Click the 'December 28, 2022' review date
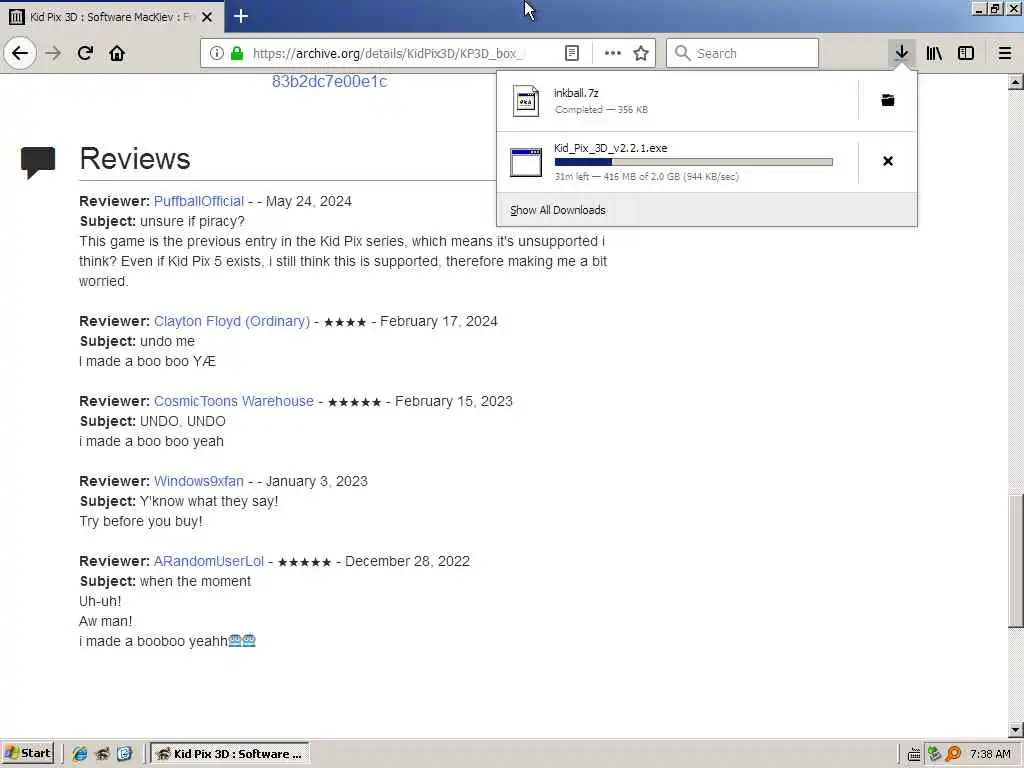 pos(408,561)
